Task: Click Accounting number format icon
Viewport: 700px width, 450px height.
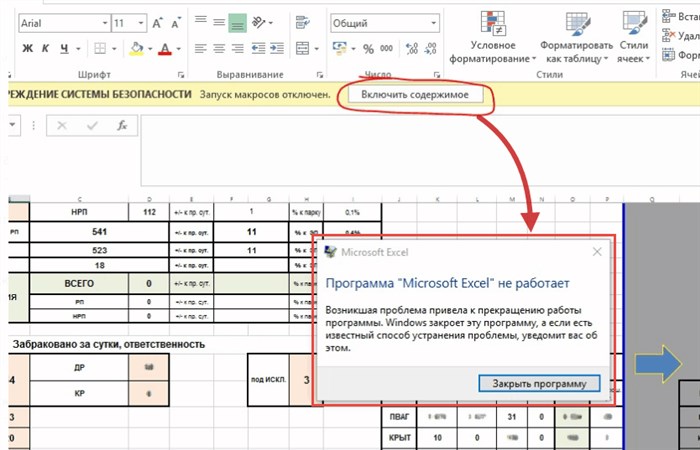Action: click(340, 48)
